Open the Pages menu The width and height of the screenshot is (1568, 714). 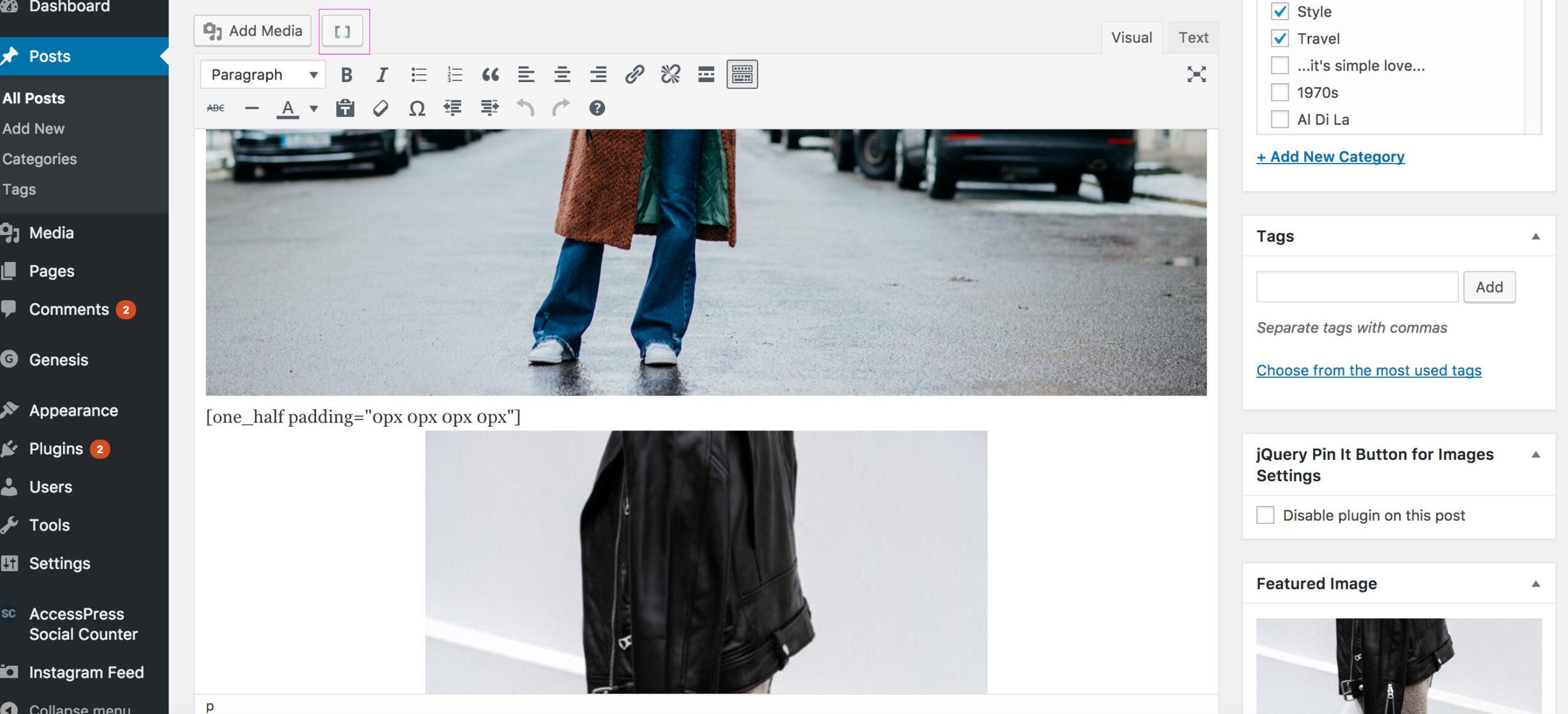point(84,271)
